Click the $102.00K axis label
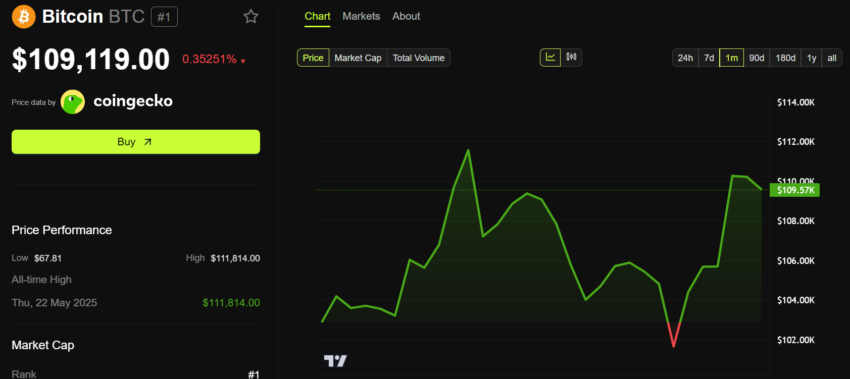 click(x=795, y=340)
